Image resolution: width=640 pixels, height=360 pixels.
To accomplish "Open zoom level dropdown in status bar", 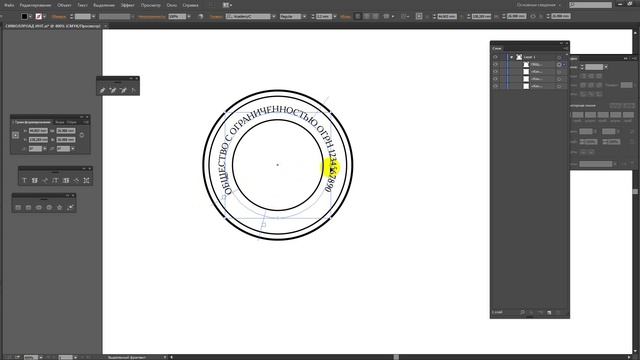I will tap(40, 357).
